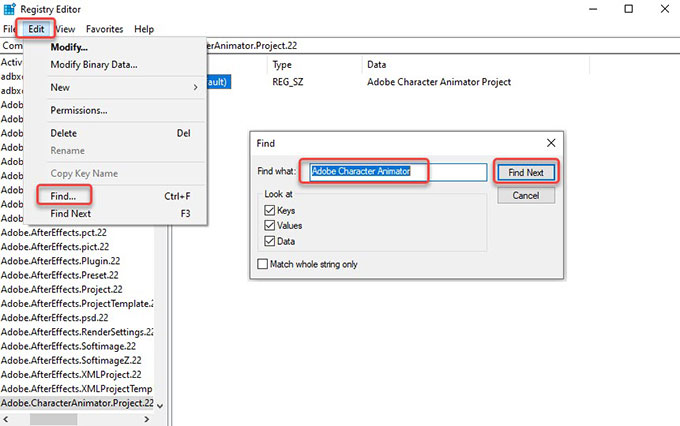Select Adobe.AfterEffects.SoftimageZ.22 key
This screenshot has height=426, width=680.
71,360
